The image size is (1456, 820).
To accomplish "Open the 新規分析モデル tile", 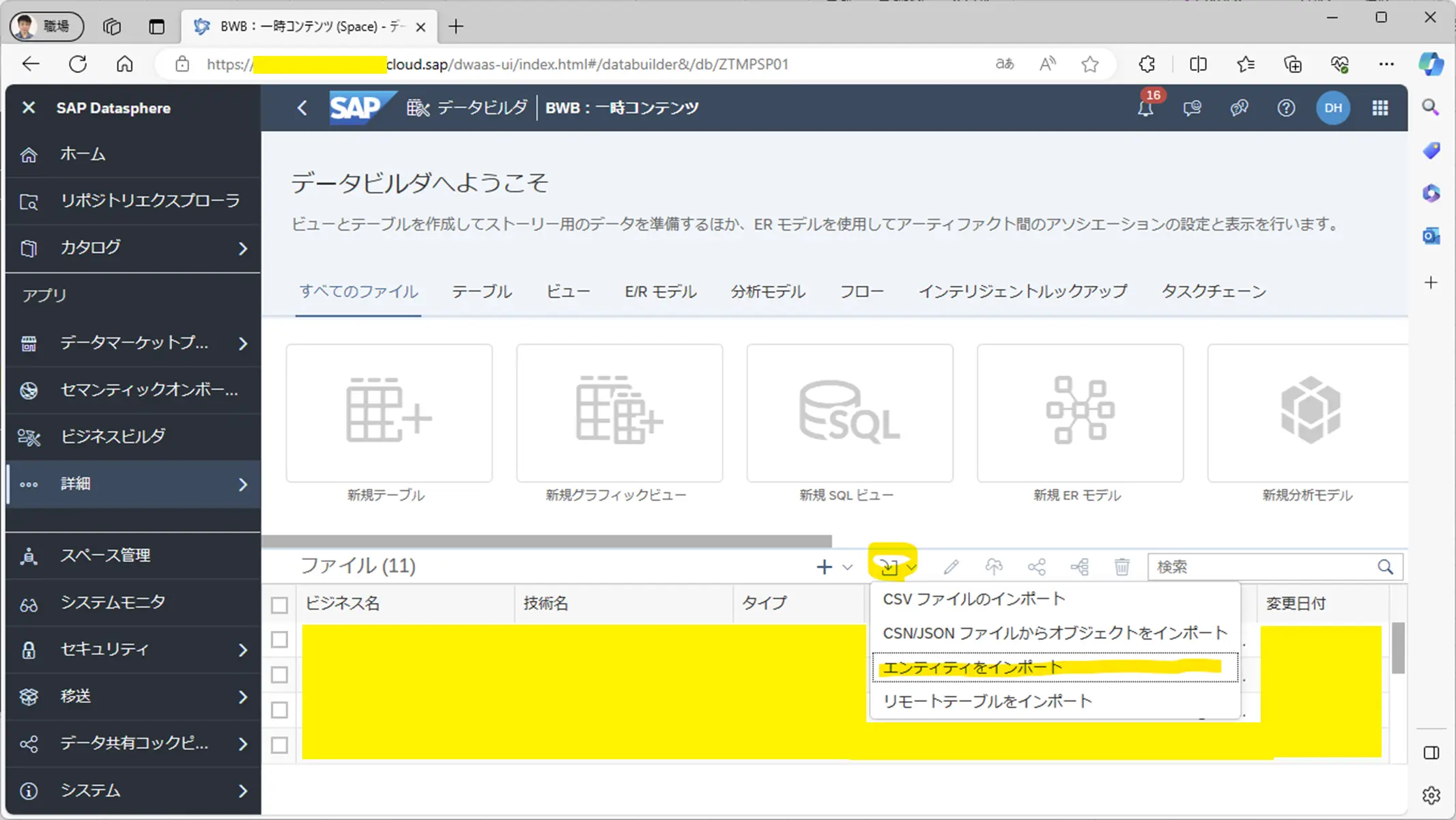I will coord(1308,413).
